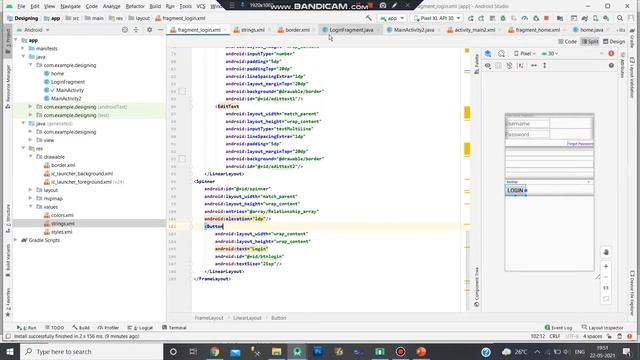Expand the layout folder arrow

(31, 190)
